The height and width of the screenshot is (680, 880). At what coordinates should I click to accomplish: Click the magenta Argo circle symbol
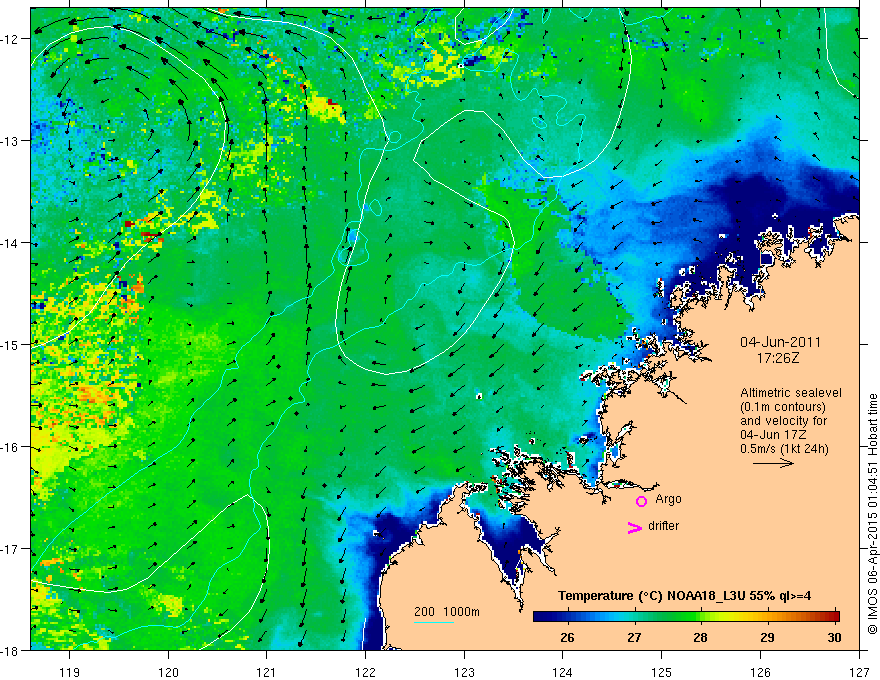coord(641,501)
